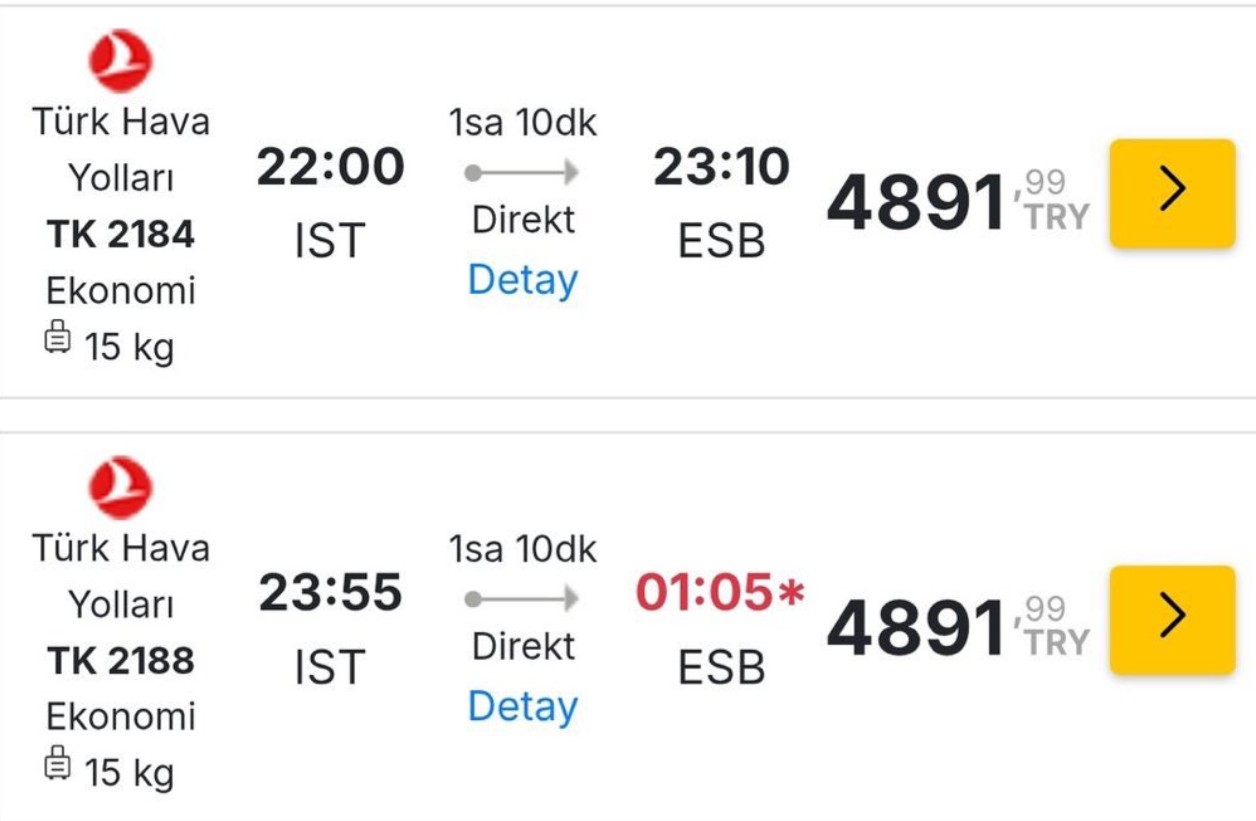Click the 4891,99 TRY price of second flight
This screenshot has height=821, width=1256.
click(x=958, y=628)
